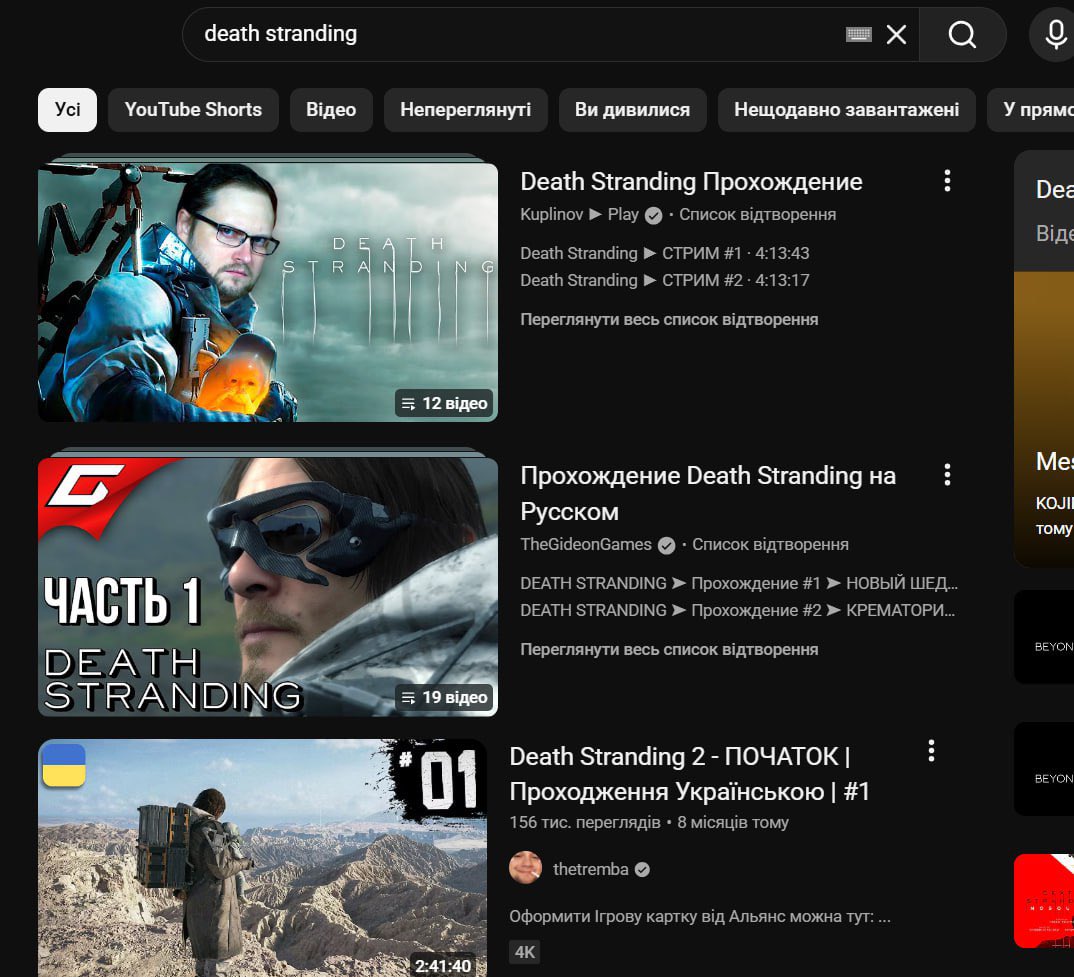Click the verified badge beside TheGideonGames
This screenshot has width=1074, height=977.
666,545
